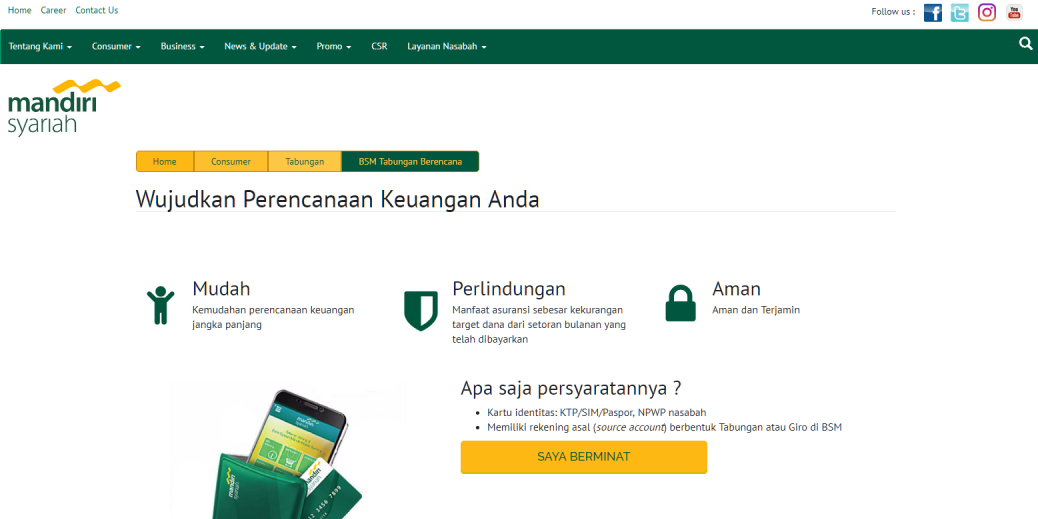Click the Perlindungan shield icon
This screenshot has width=1038, height=519.
coord(421,310)
